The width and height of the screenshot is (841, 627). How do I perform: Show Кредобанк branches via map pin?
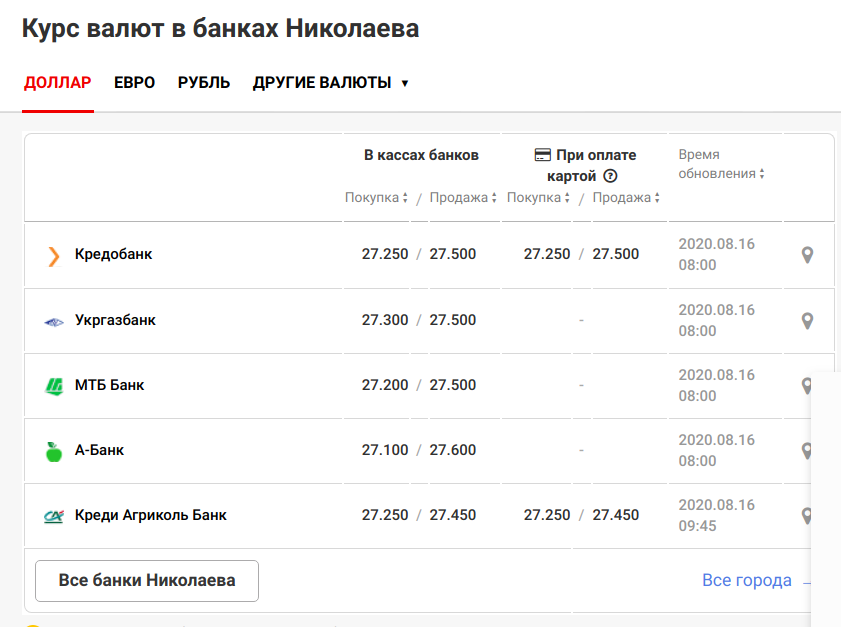point(807,255)
